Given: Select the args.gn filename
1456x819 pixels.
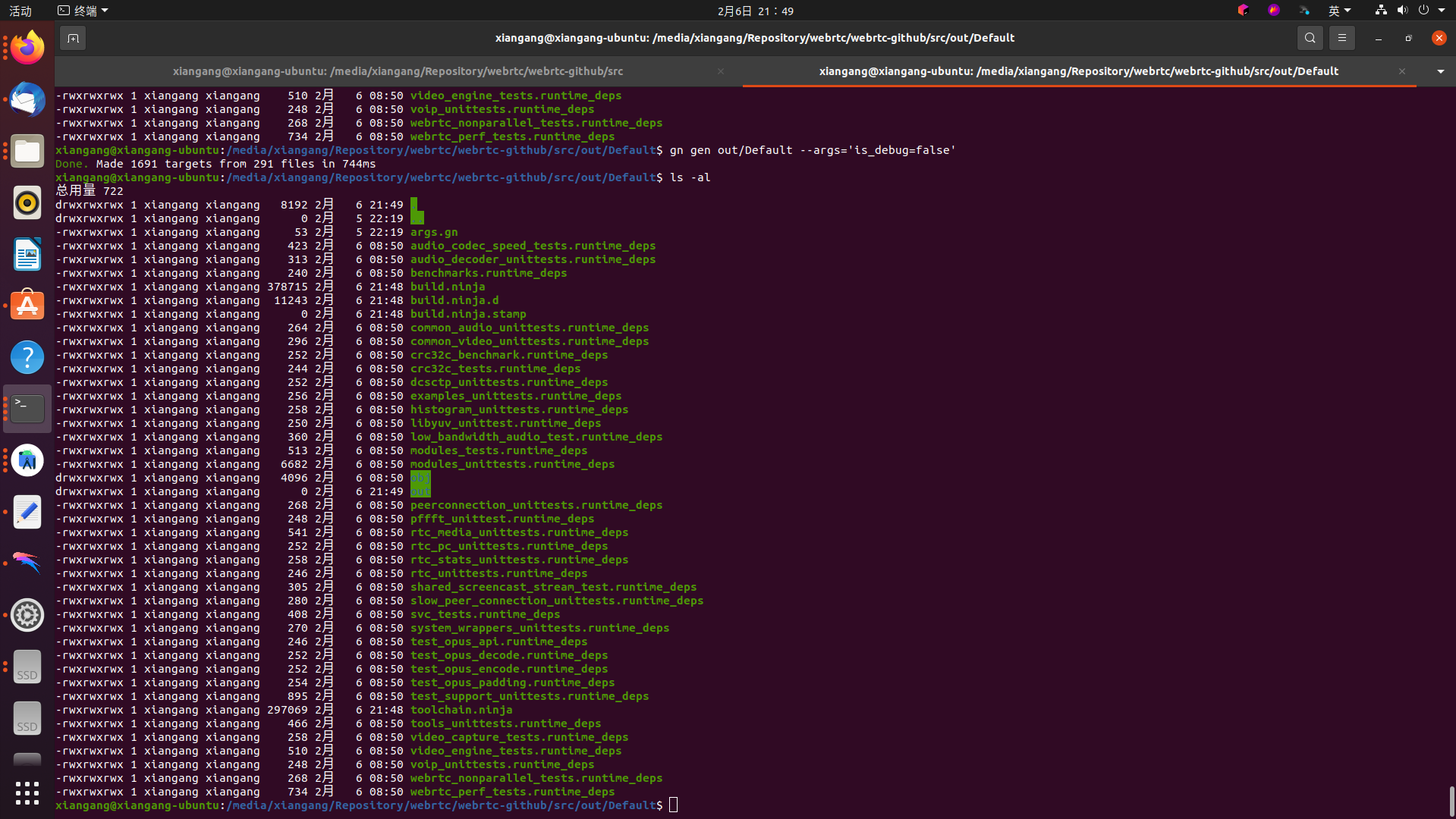Looking at the screenshot, I should click(434, 232).
